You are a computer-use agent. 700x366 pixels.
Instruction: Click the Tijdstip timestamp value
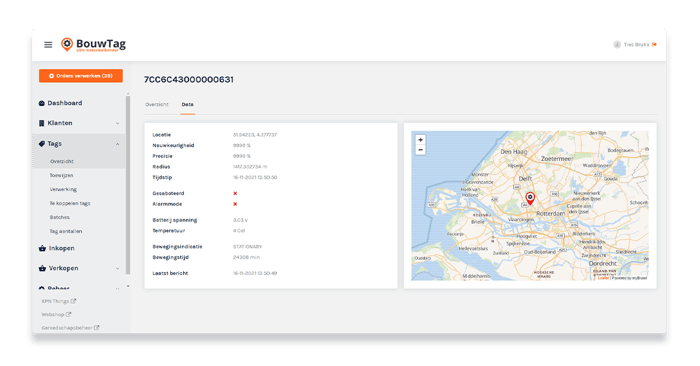[x=255, y=178]
